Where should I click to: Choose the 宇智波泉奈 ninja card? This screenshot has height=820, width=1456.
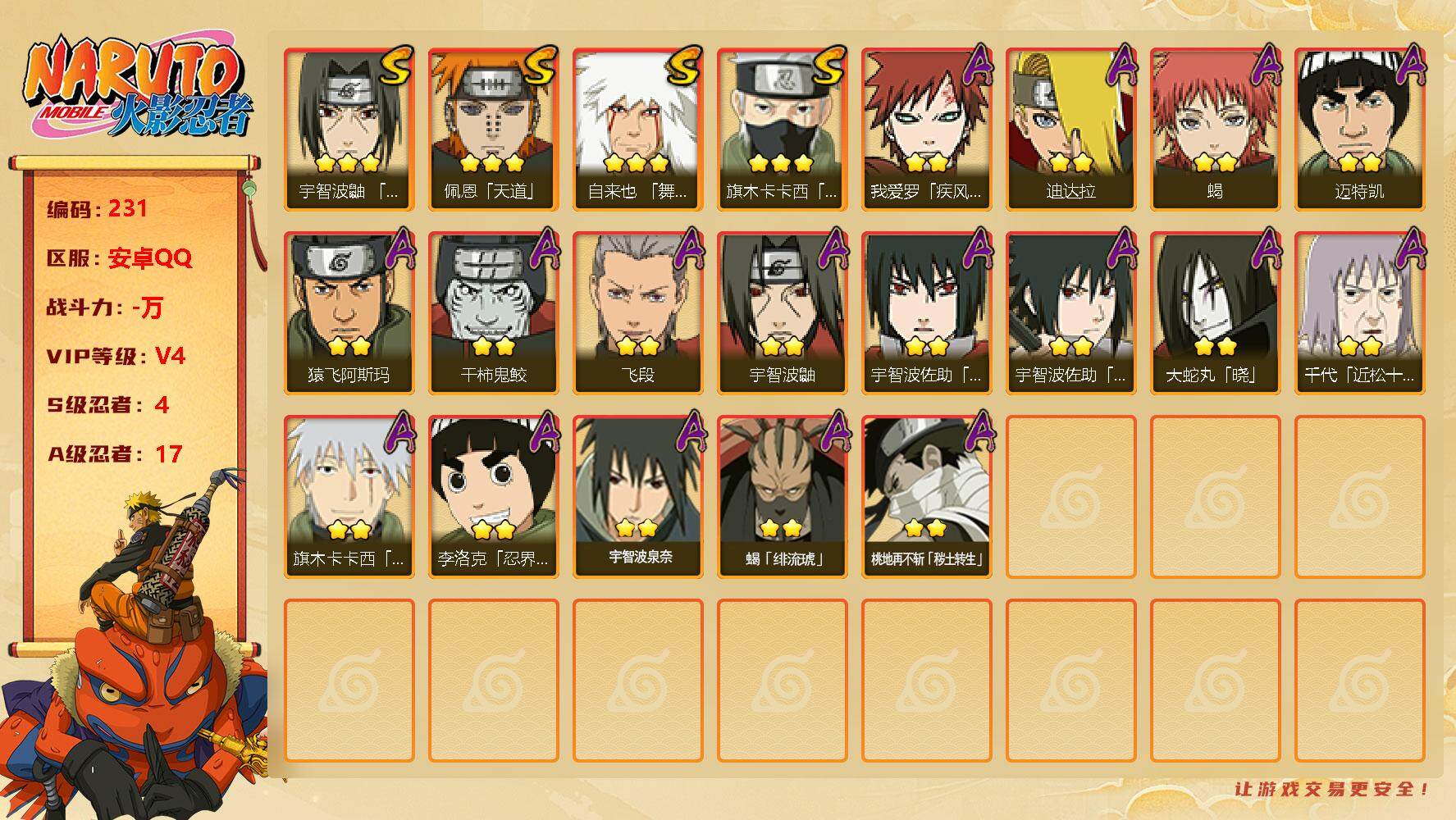pos(637,497)
